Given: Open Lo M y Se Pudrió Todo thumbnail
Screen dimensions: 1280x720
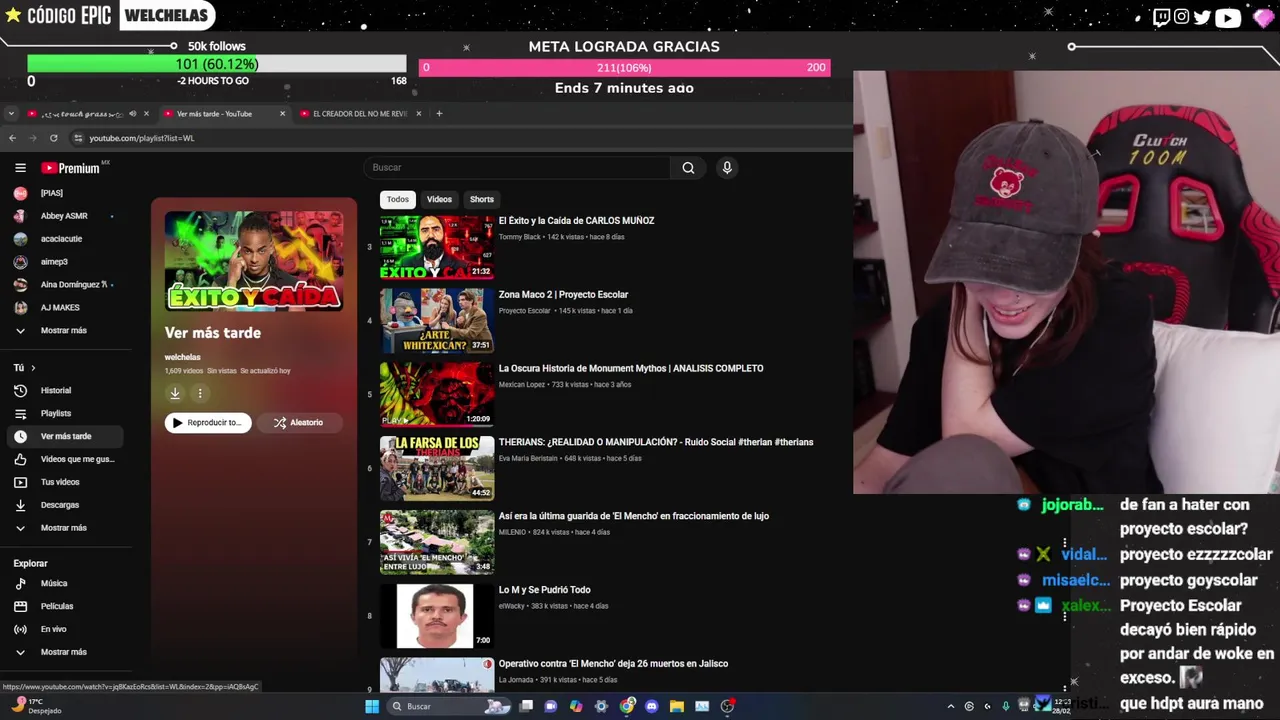Looking at the screenshot, I should click(437, 616).
